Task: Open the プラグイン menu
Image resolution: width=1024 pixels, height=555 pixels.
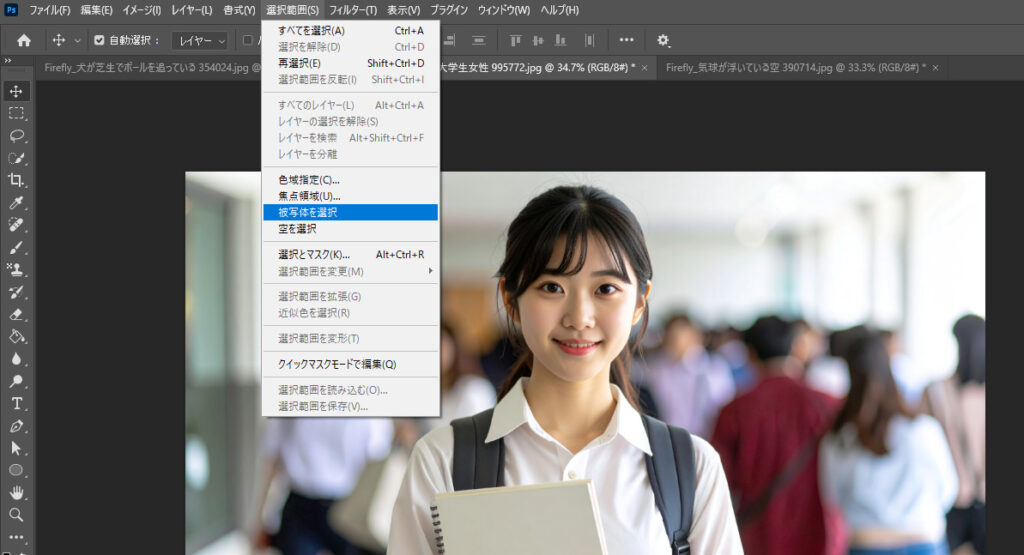Action: (449, 10)
